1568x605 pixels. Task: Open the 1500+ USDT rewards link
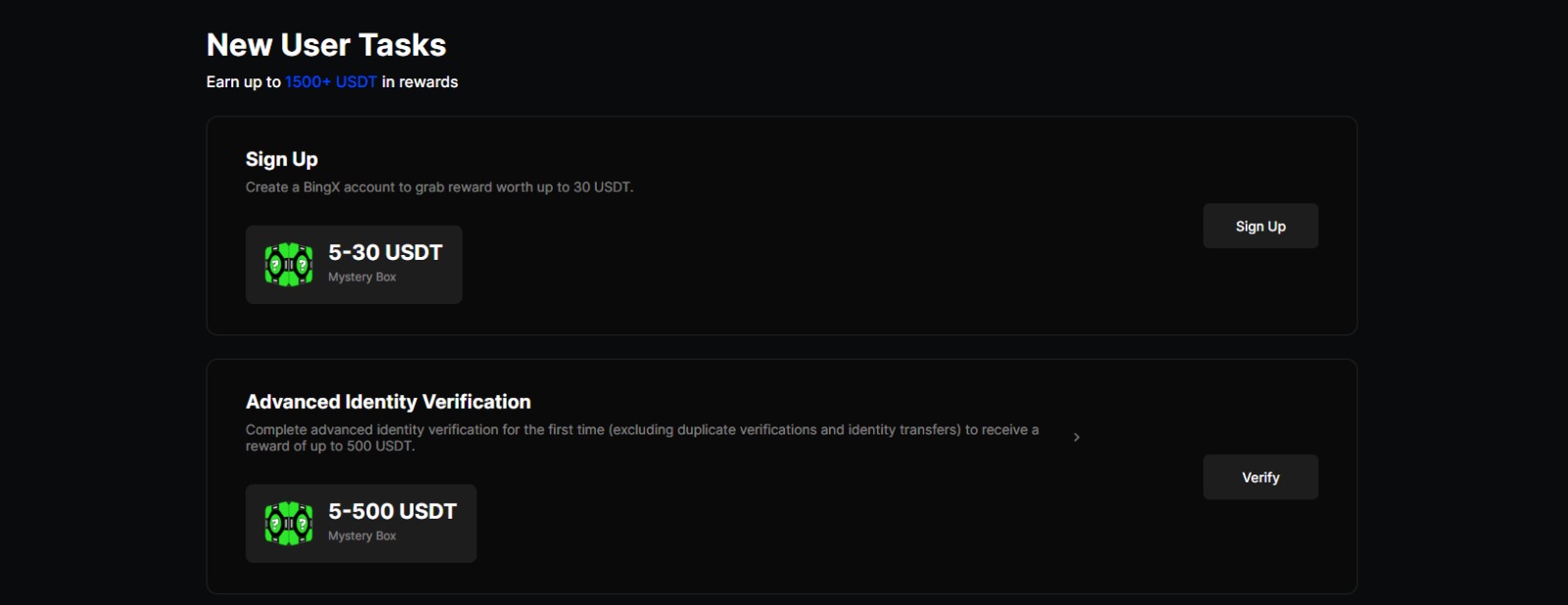tap(328, 82)
